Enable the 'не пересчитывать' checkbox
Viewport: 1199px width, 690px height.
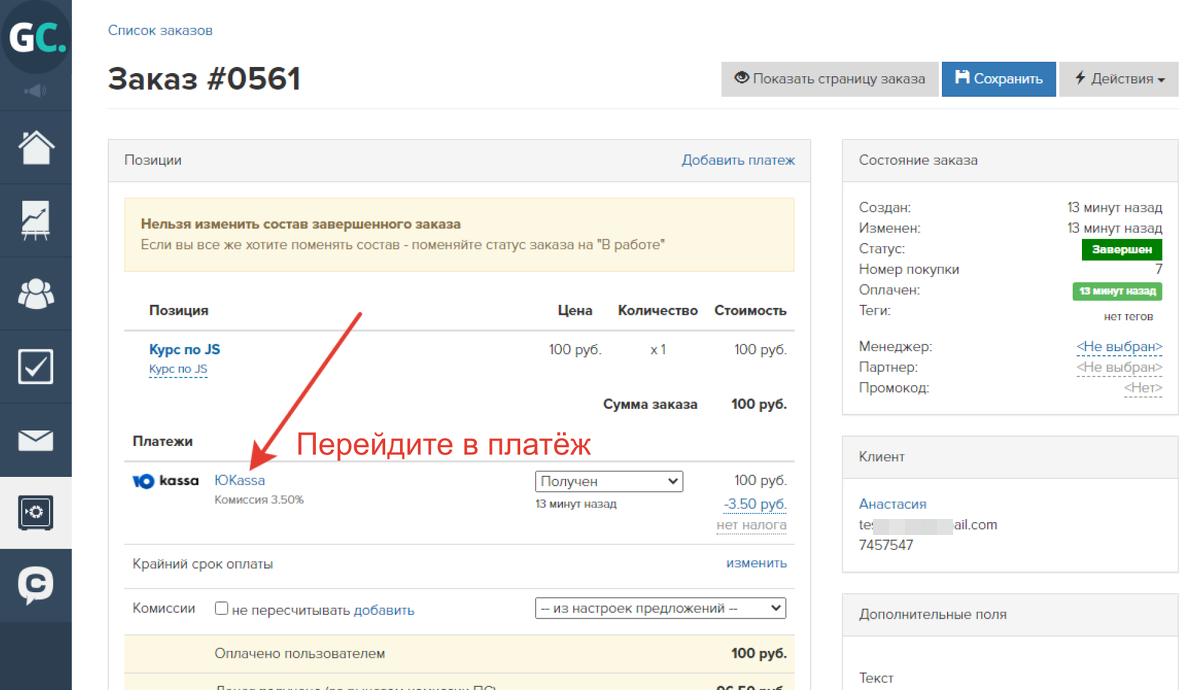point(222,608)
